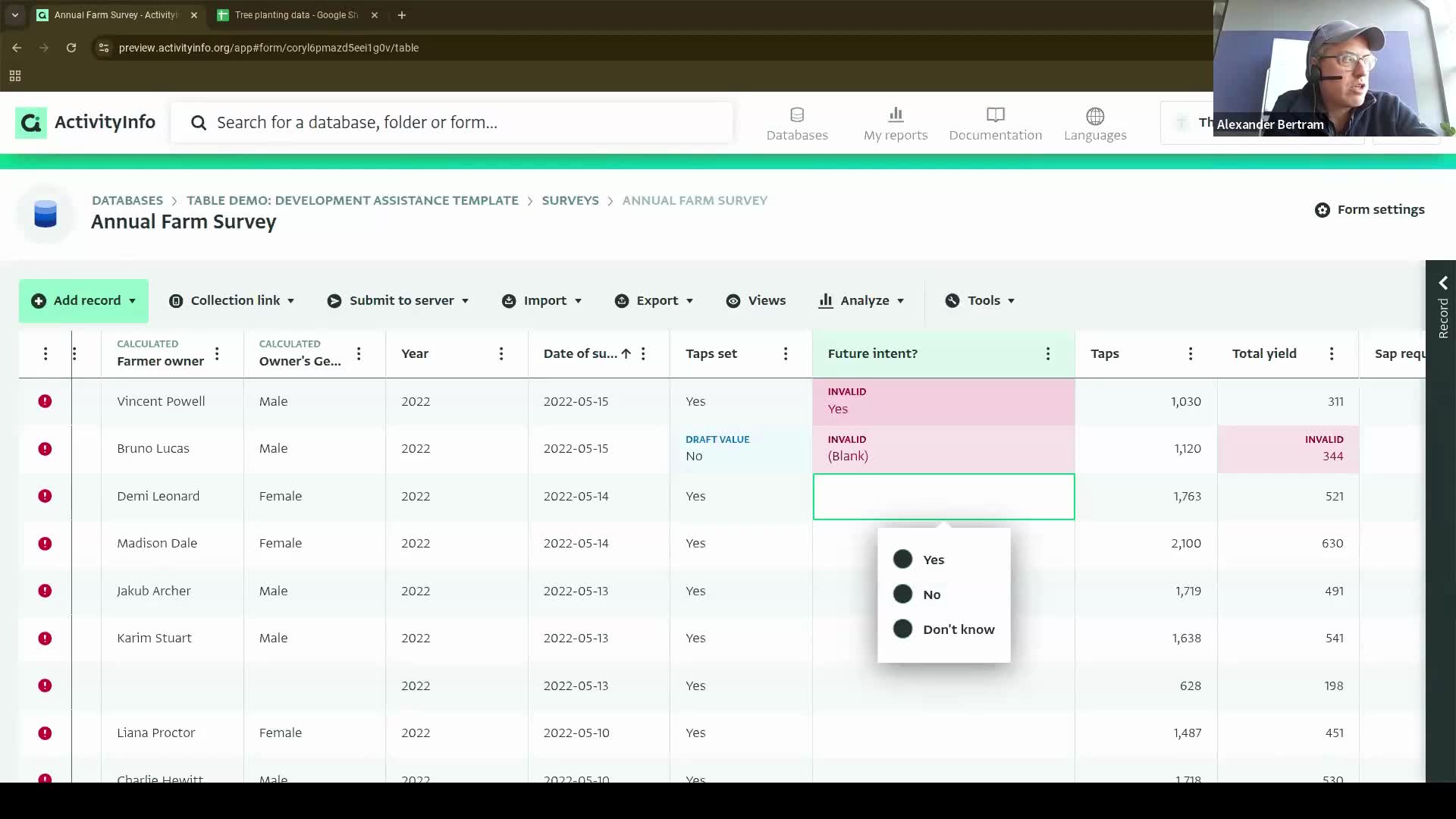Click the invalid Total yield 344 cell
Screen dimensions: 1456x819
coord(1288,449)
